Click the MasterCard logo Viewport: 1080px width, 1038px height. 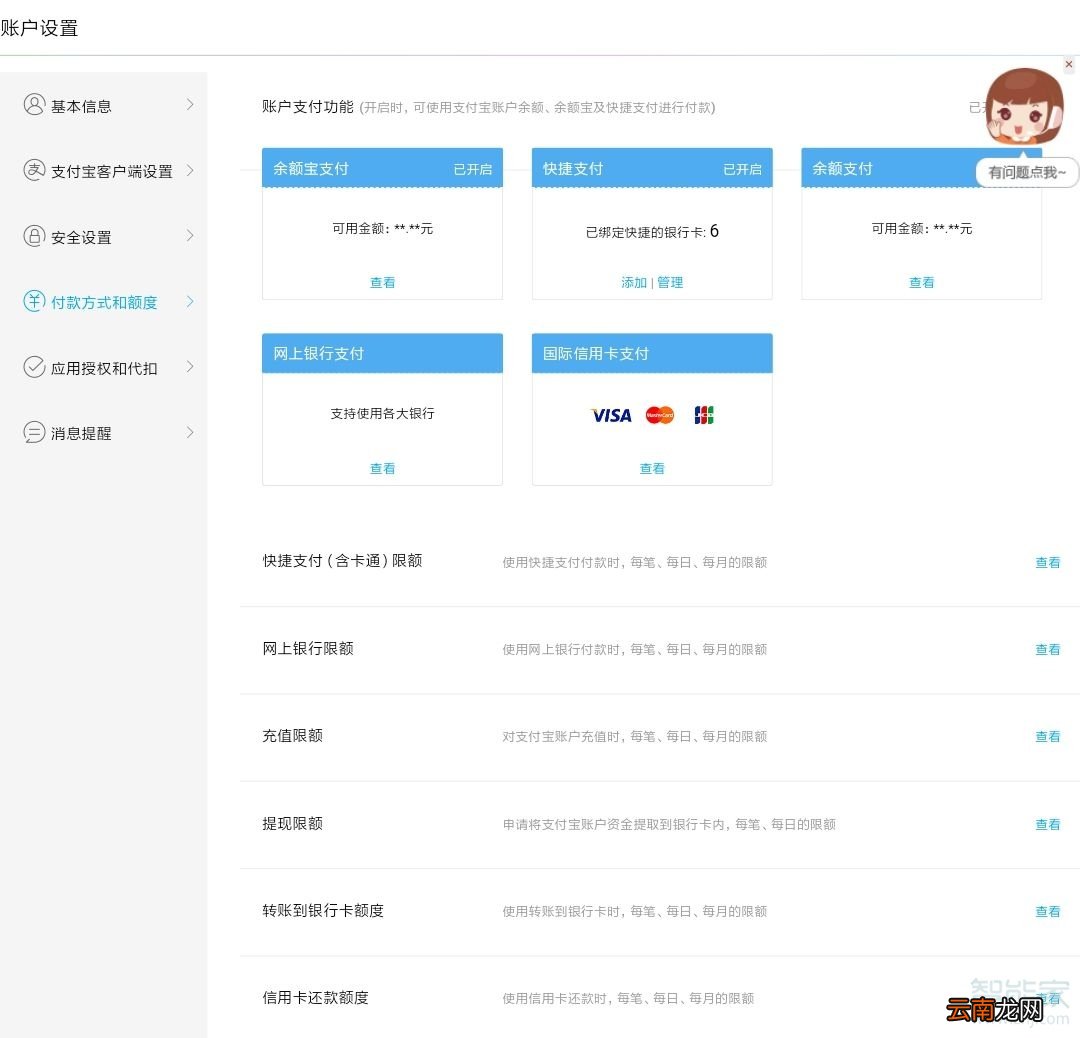660,415
